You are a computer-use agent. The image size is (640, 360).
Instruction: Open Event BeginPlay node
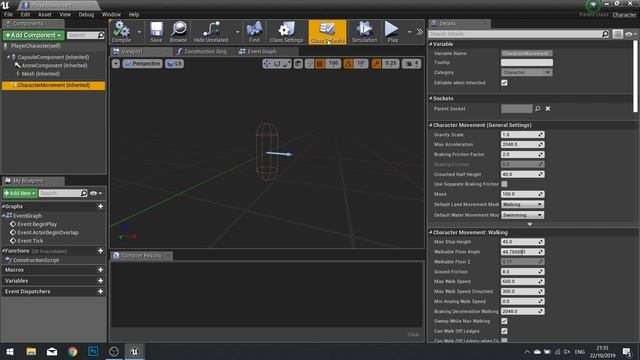(37, 224)
